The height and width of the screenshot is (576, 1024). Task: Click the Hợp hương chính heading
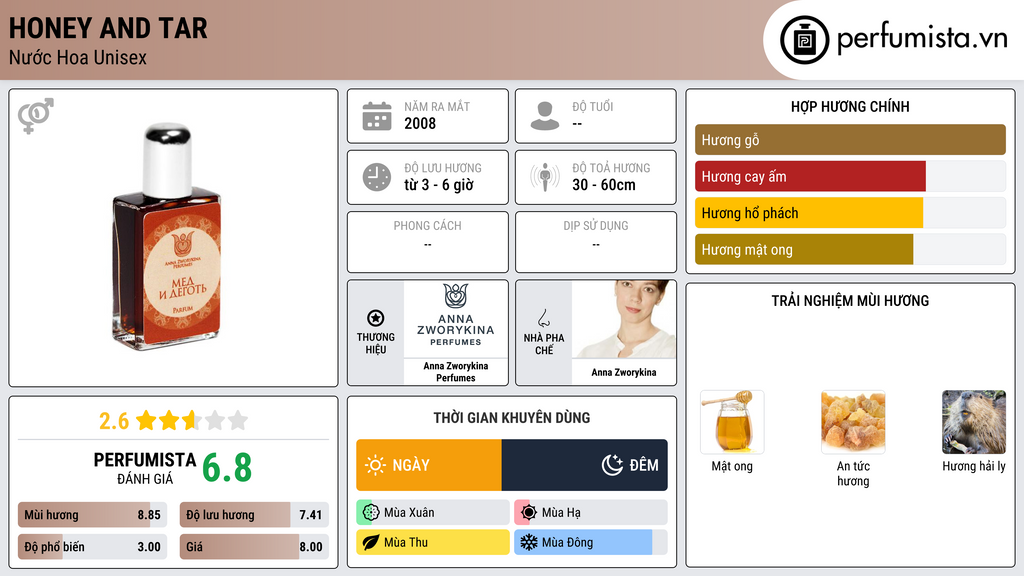[x=850, y=106]
